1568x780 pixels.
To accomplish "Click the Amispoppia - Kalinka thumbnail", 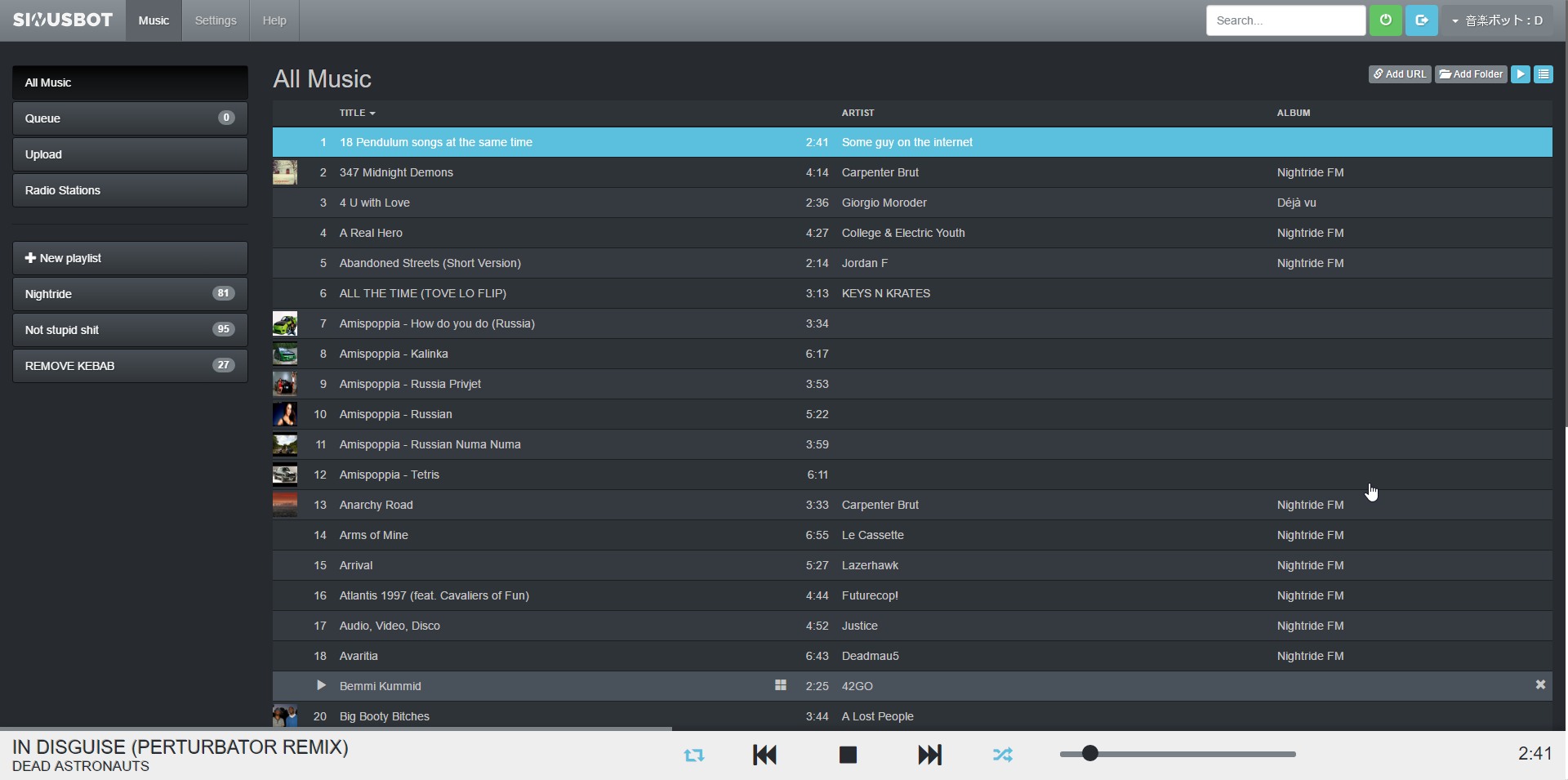I will [x=285, y=354].
